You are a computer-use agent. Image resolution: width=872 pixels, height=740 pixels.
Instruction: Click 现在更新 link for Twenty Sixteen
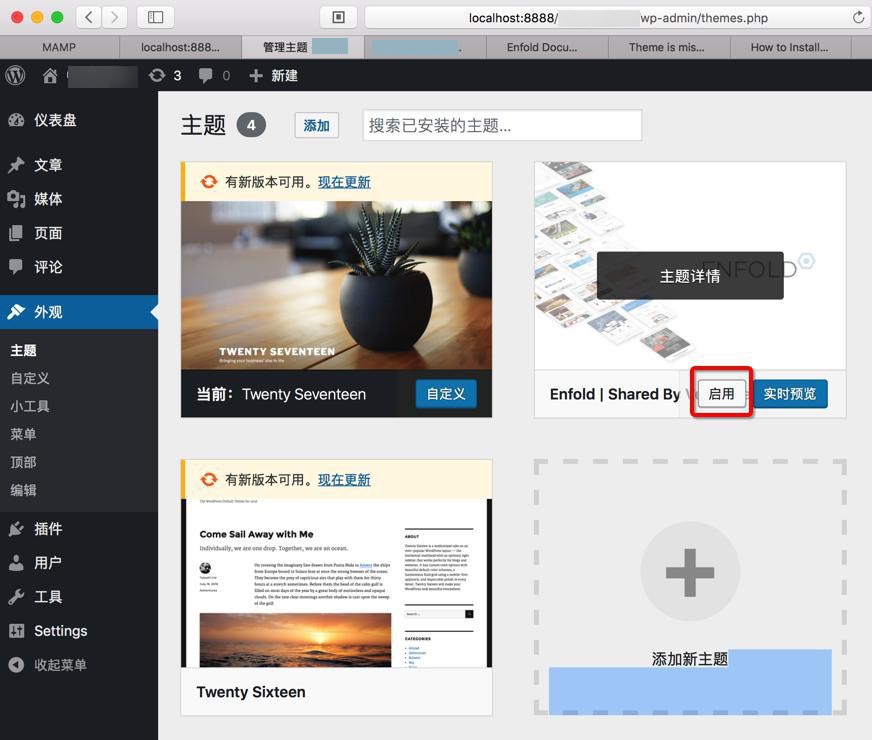[x=344, y=479]
